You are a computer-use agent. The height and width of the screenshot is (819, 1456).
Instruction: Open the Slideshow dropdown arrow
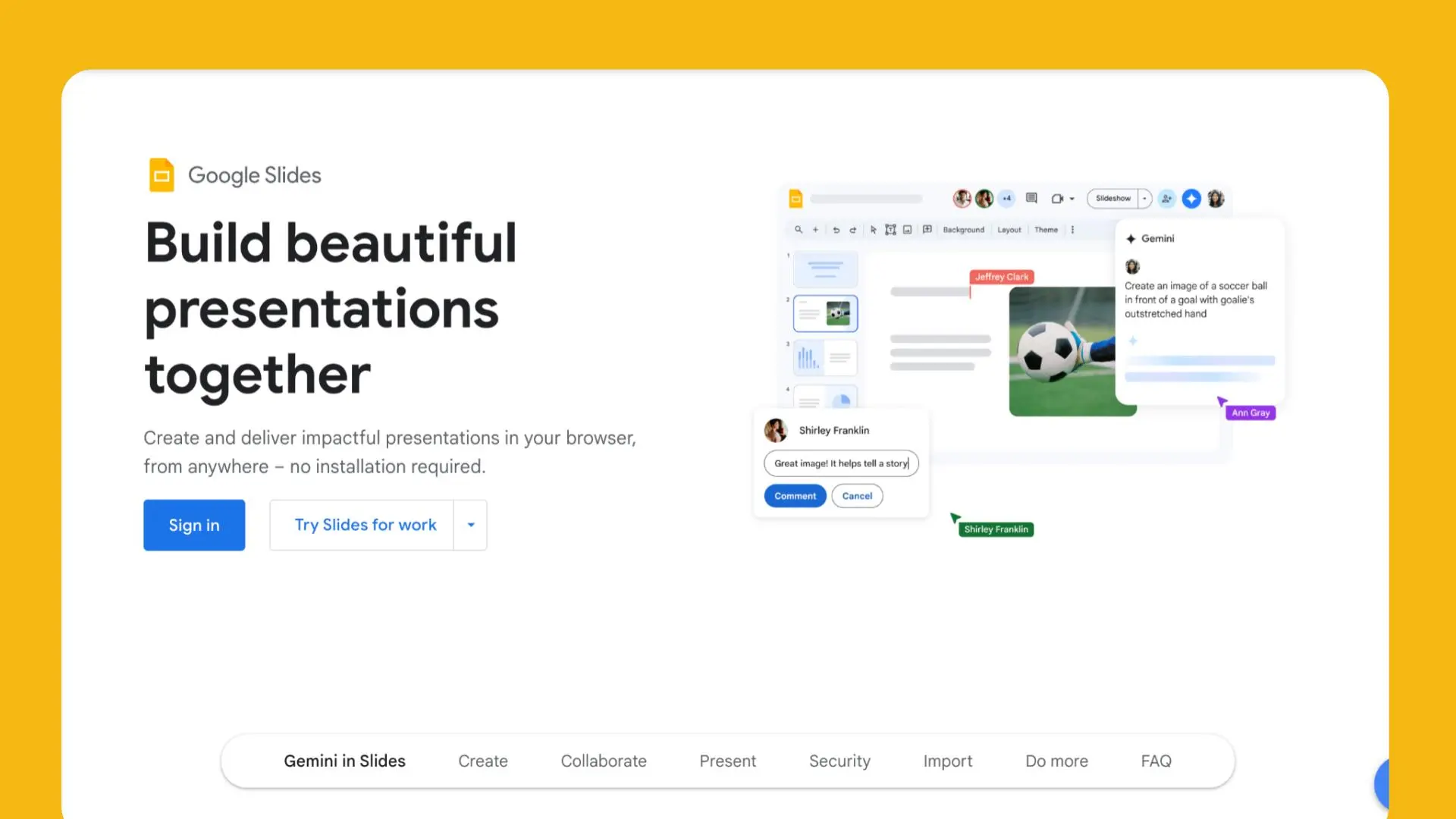click(1144, 199)
